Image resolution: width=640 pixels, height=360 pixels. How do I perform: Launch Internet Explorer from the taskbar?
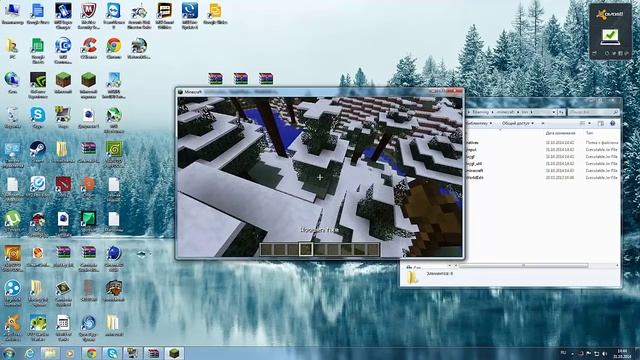(x=29, y=353)
